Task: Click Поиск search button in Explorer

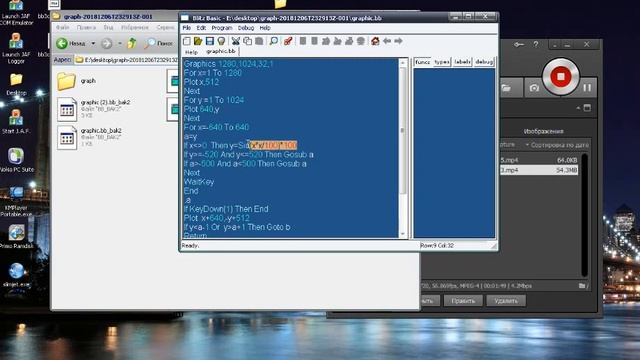Action: (x=159, y=43)
